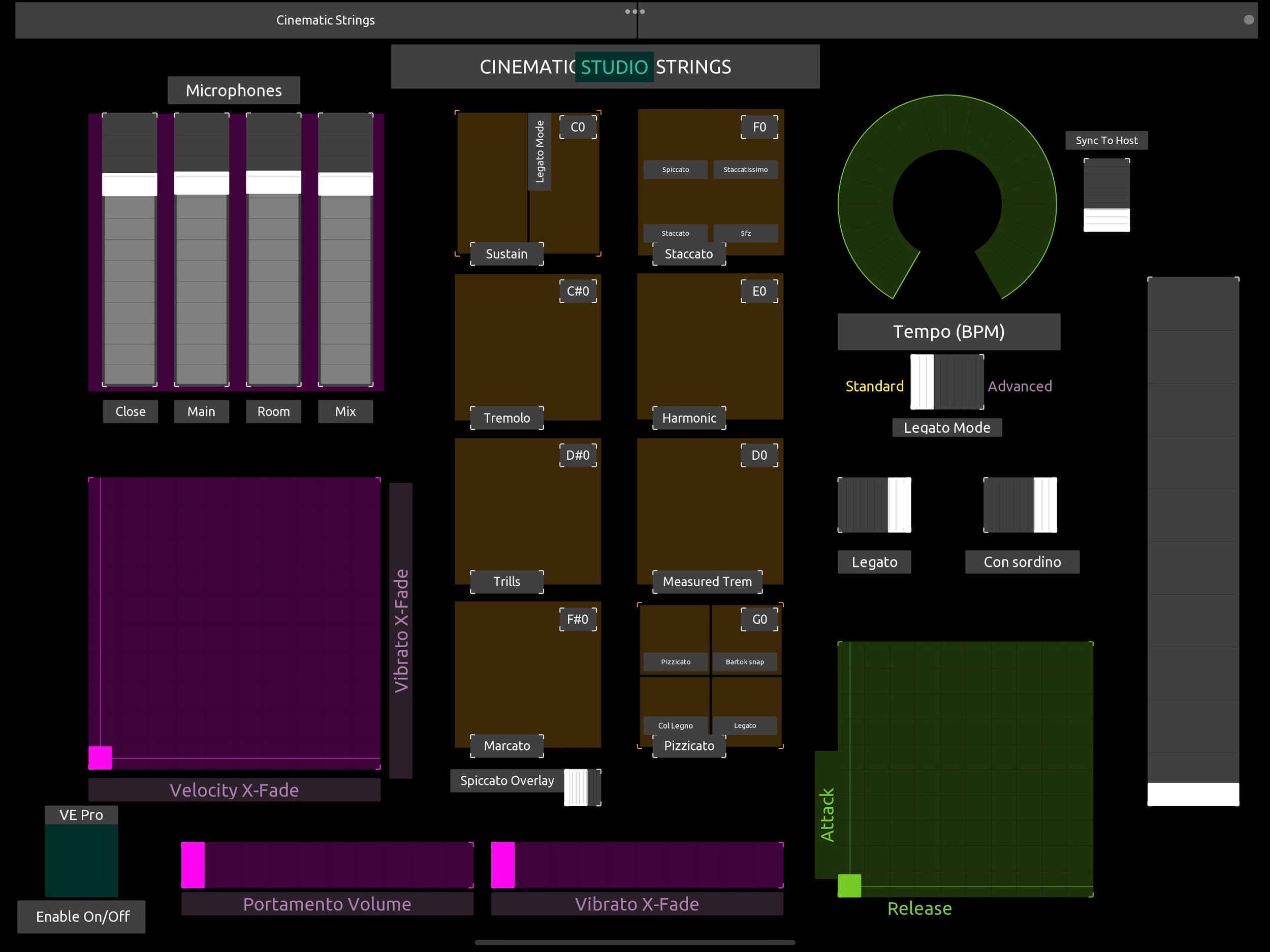Screen dimensions: 1270x952
Task: Select the Cinematic Strings tab
Action: point(326,20)
